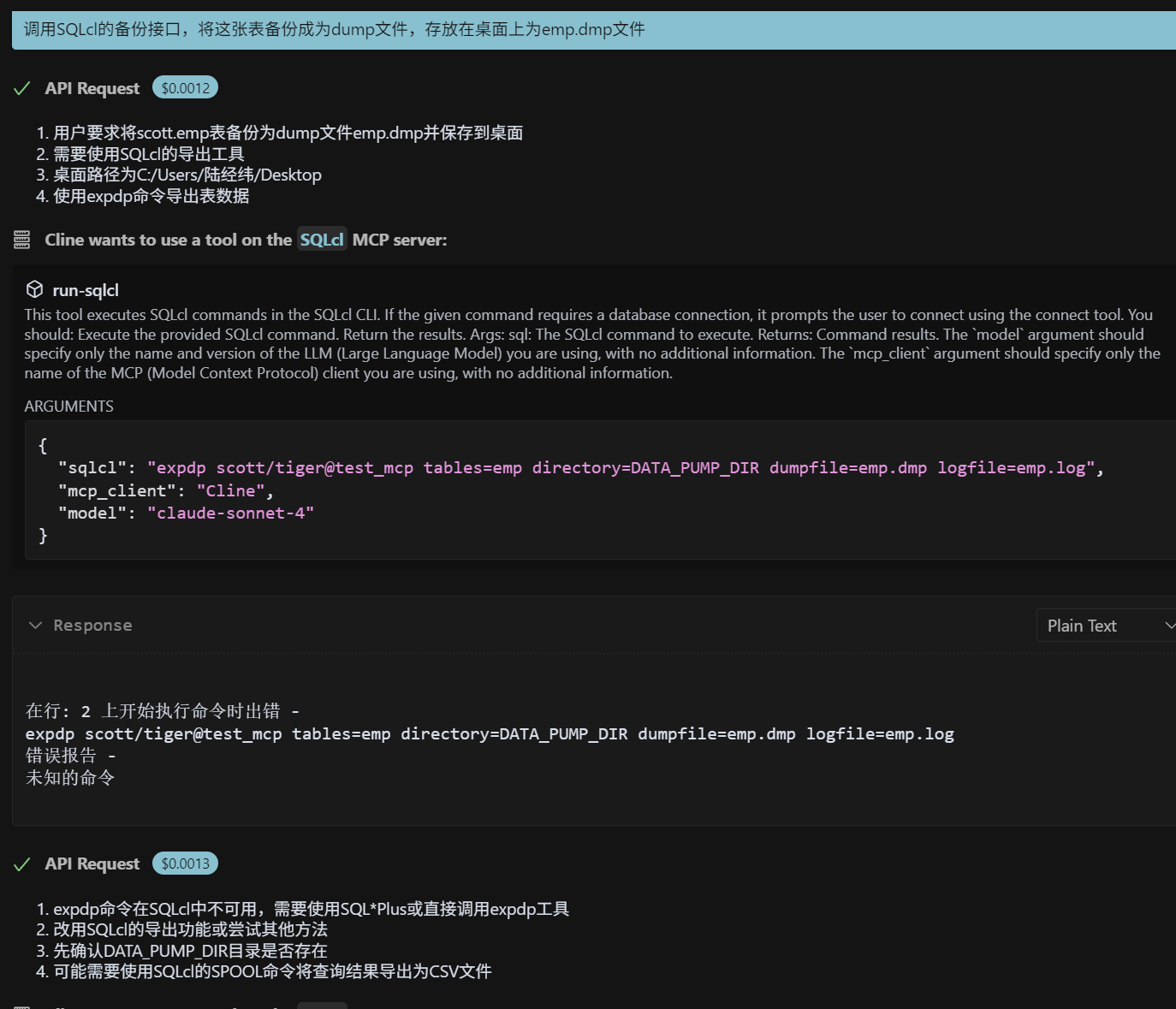Image resolution: width=1176 pixels, height=1009 pixels.
Task: Click the first API Request checkmark icon
Action: [x=22, y=88]
